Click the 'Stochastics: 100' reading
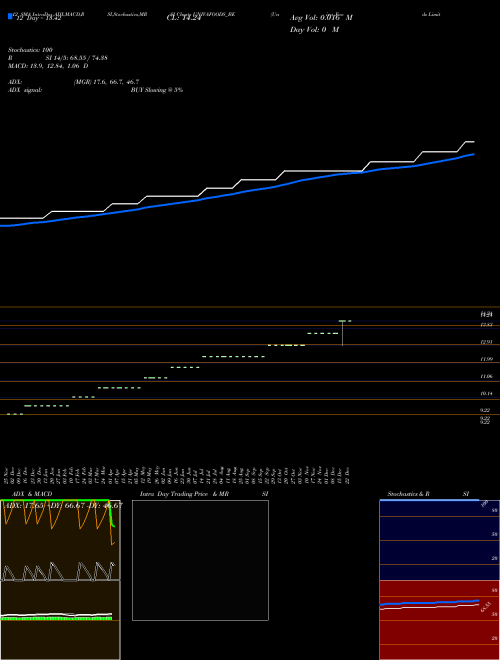 tap(30, 50)
